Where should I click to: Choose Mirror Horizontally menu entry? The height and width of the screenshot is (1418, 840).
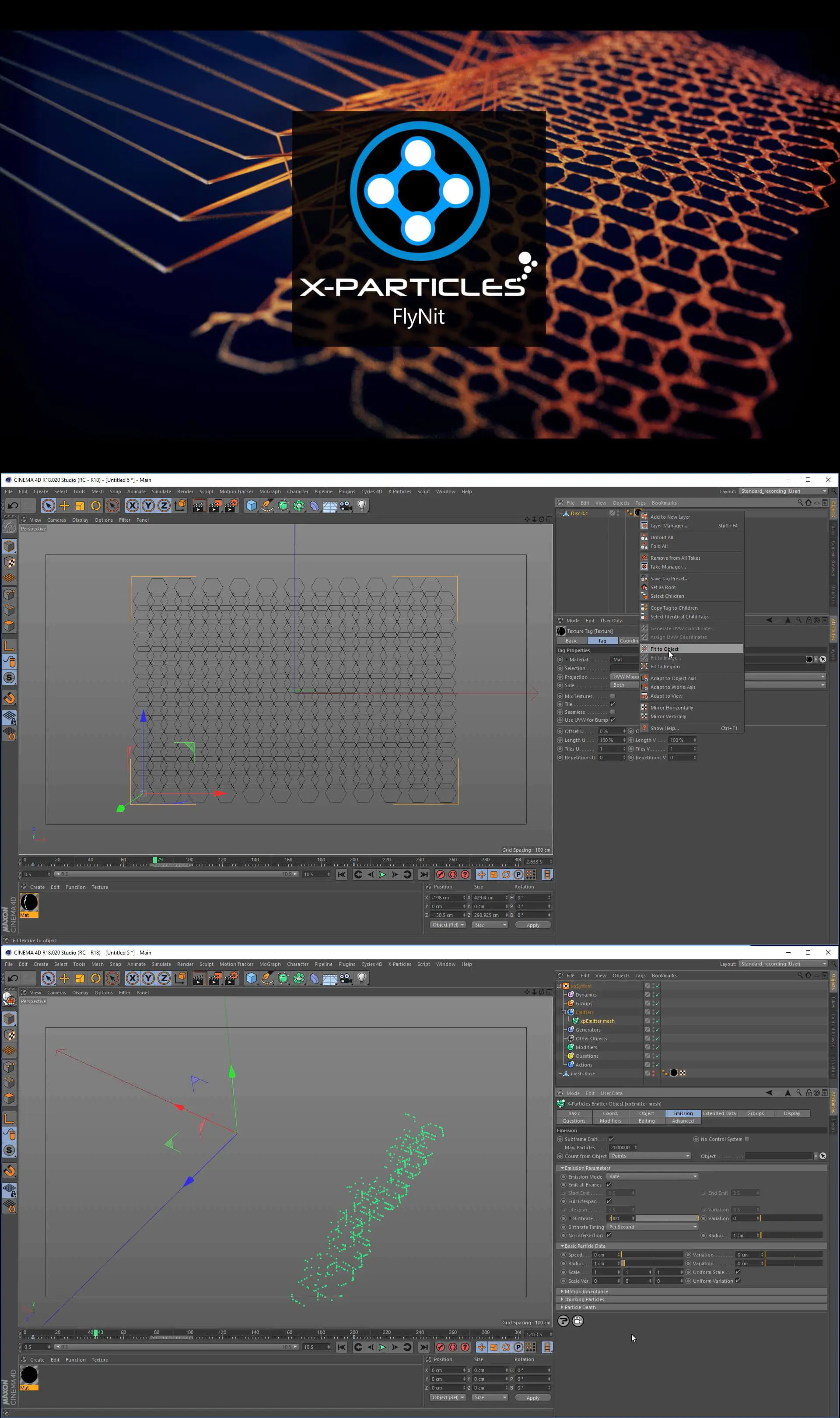click(691, 708)
